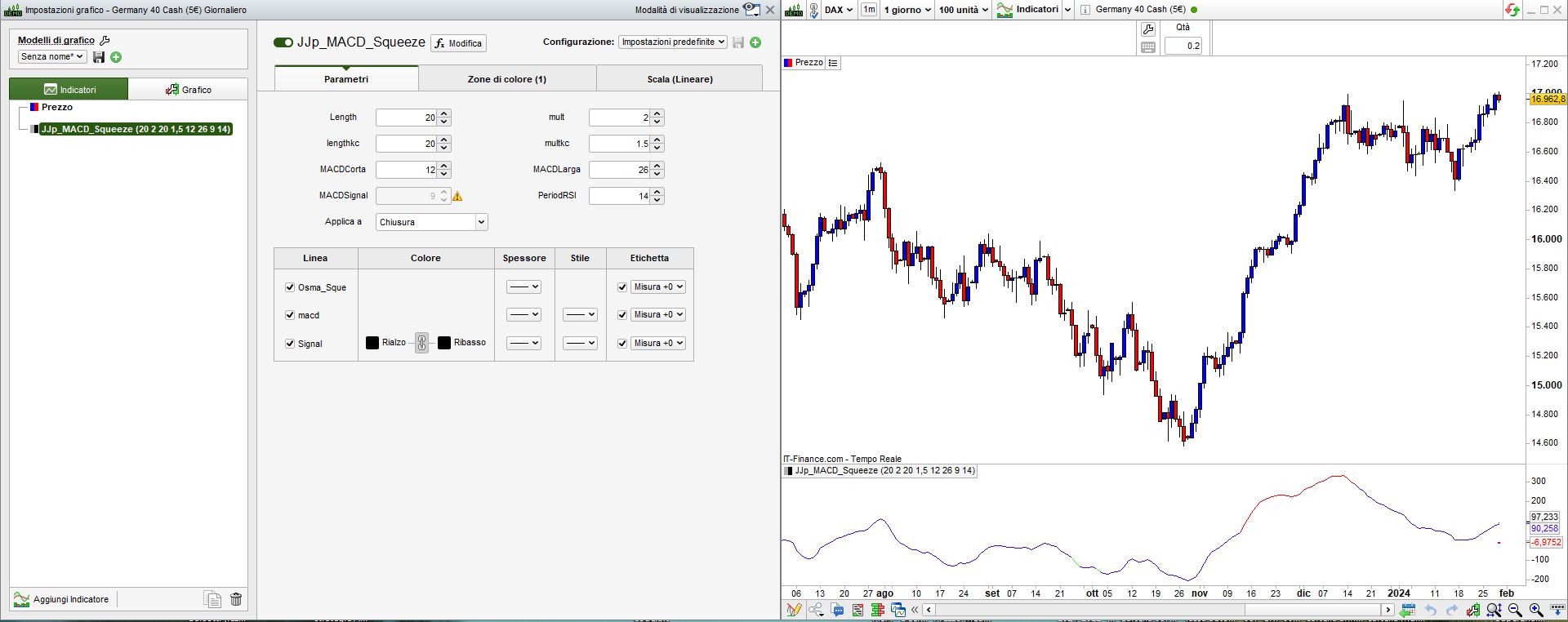Redo the last chart action
1568x622 pixels.
click(1451, 610)
